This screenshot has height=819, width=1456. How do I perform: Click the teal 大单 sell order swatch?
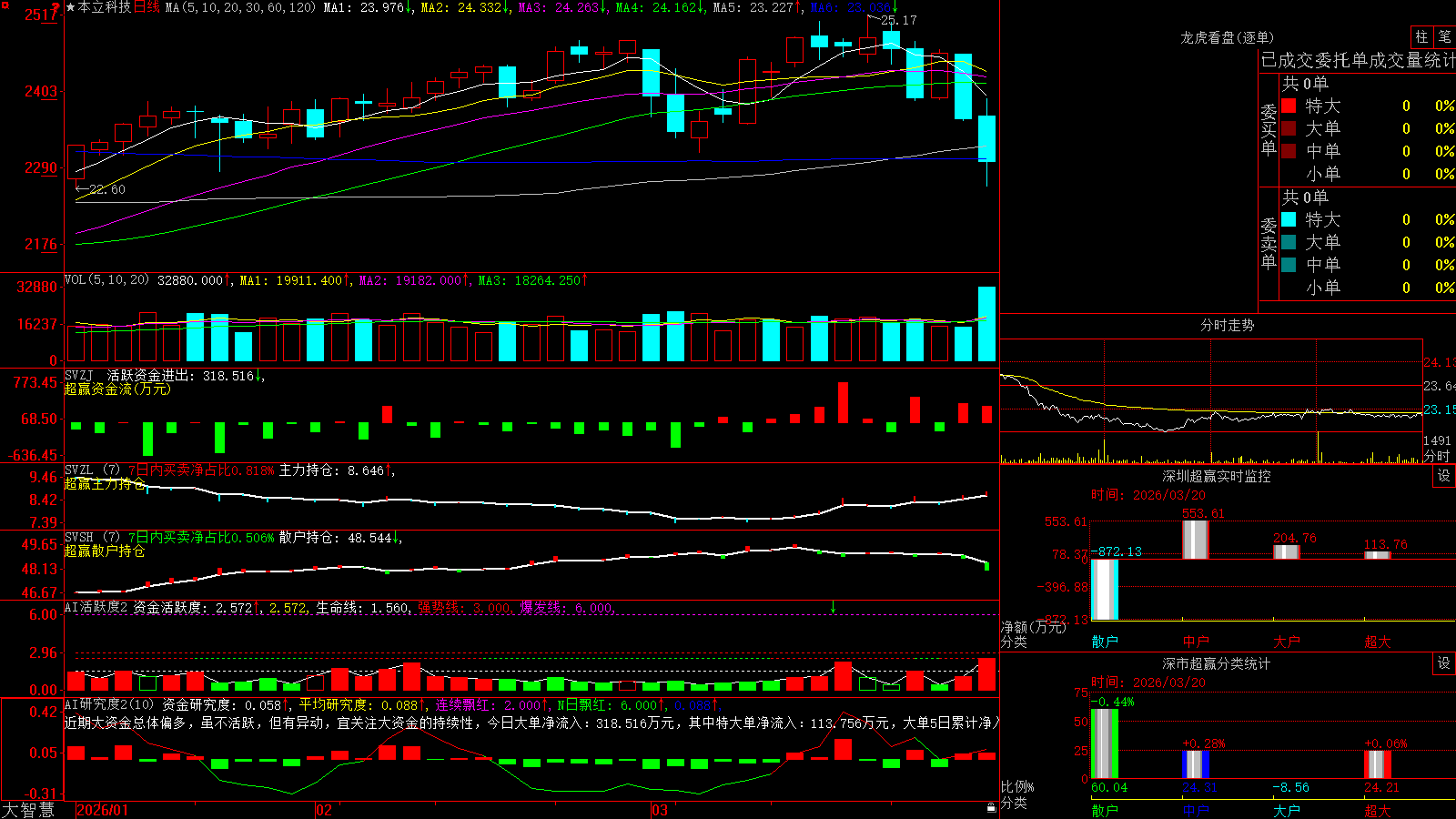(1289, 242)
